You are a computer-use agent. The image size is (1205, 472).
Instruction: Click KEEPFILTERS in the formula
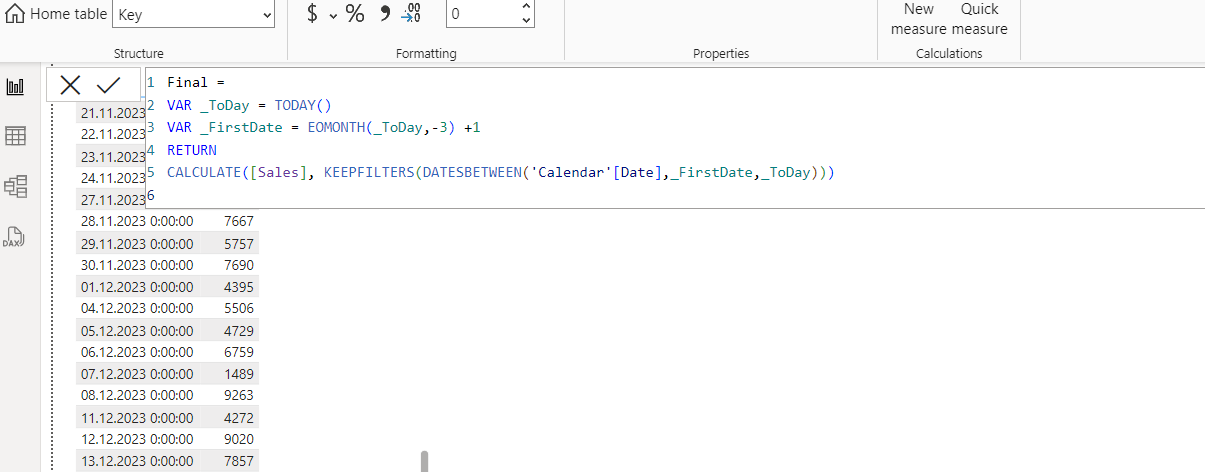point(369,173)
